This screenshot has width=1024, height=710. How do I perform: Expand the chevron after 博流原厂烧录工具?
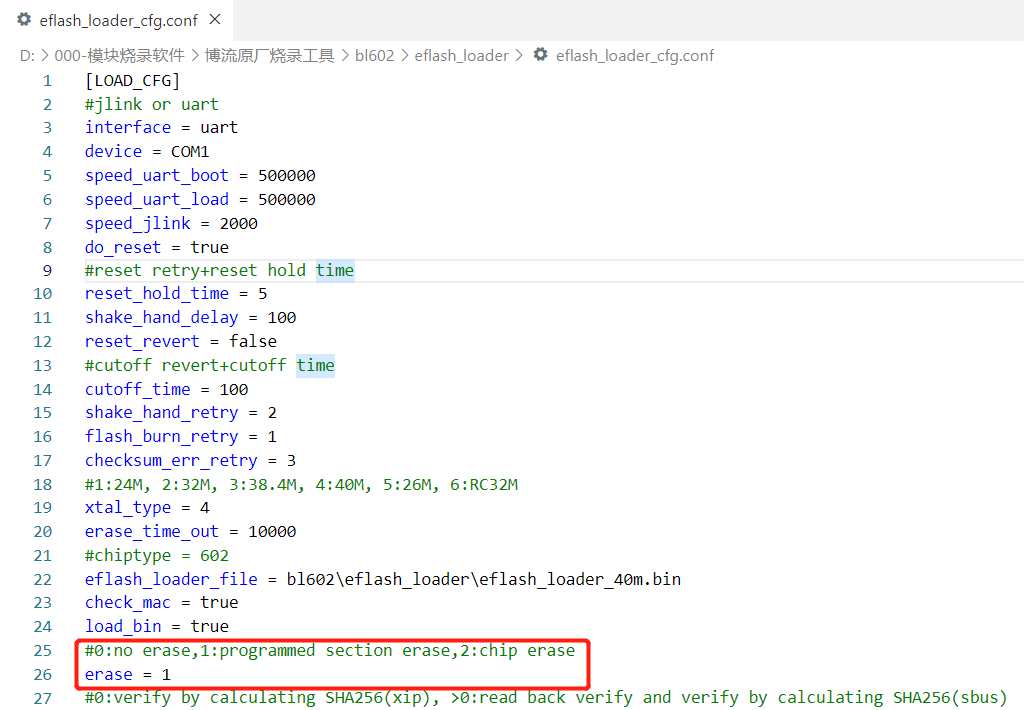tap(345, 56)
